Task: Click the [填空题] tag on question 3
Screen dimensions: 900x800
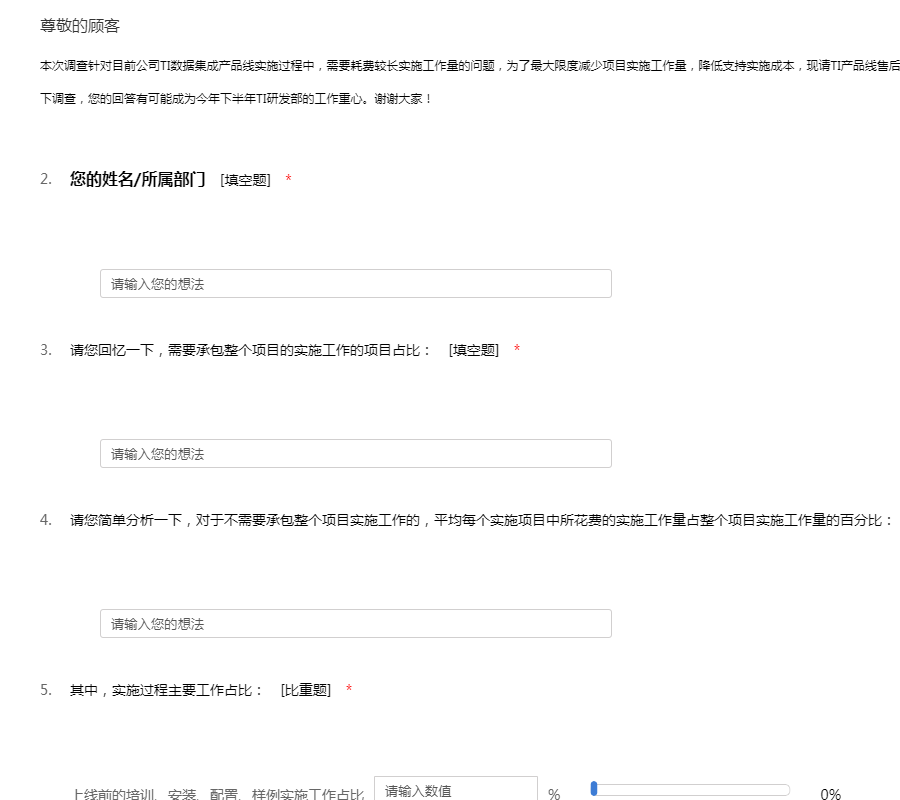Action: click(x=473, y=350)
